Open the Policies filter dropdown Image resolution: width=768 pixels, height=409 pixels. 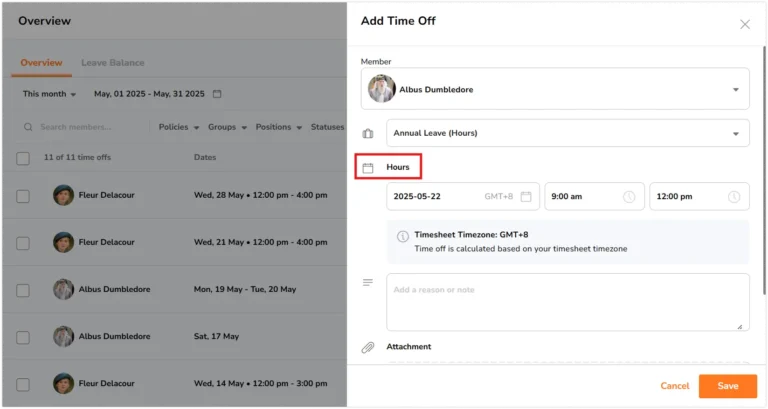[178, 128]
